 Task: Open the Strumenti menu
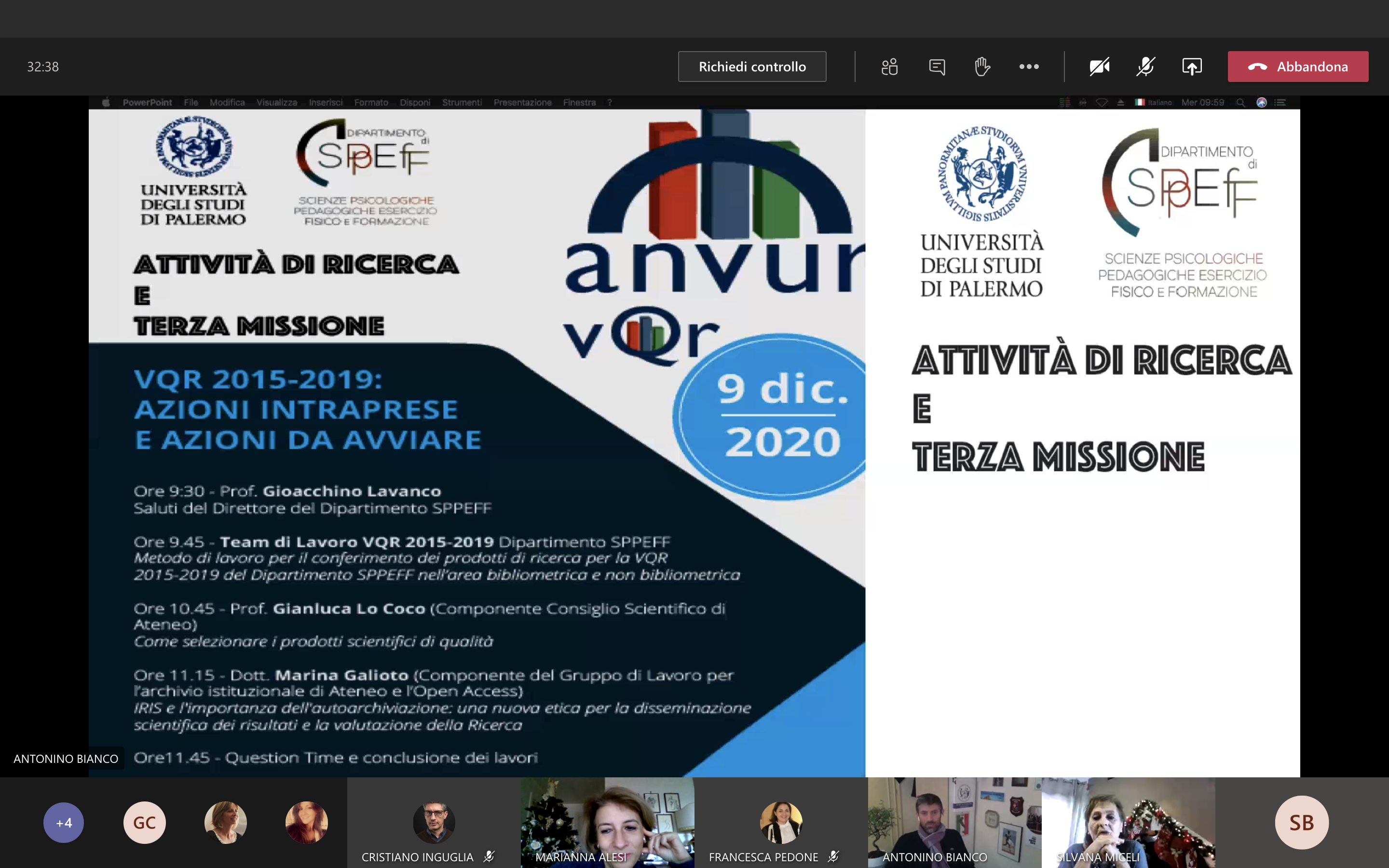coord(462,102)
